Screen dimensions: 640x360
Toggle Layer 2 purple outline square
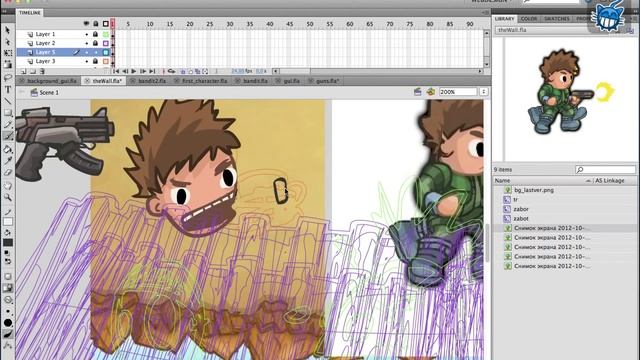106,43
